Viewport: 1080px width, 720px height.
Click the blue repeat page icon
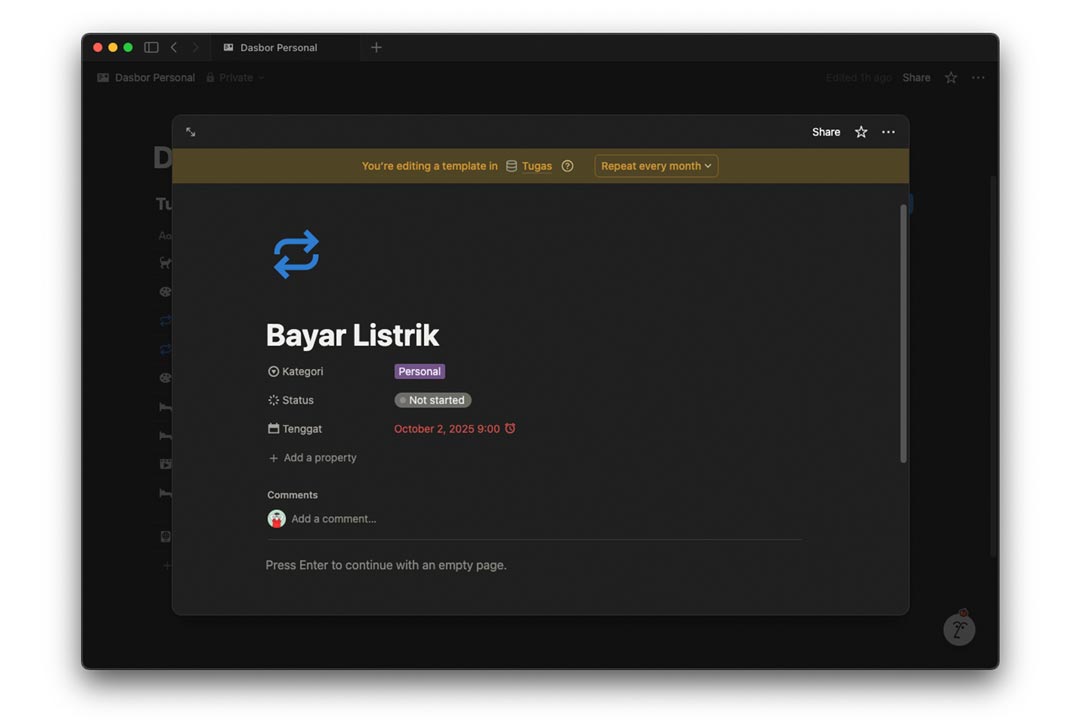coord(296,254)
